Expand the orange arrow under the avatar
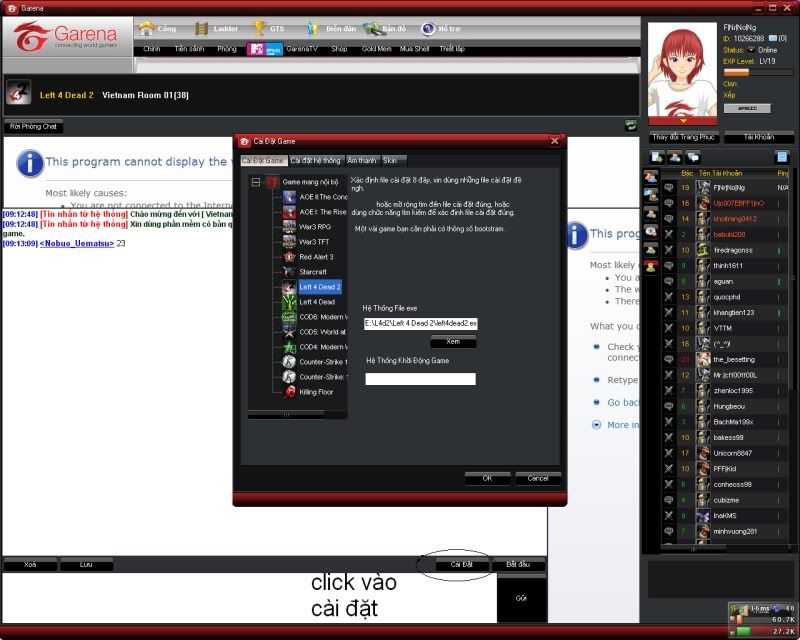This screenshot has width=800, height=640. pyautogui.click(x=683, y=121)
